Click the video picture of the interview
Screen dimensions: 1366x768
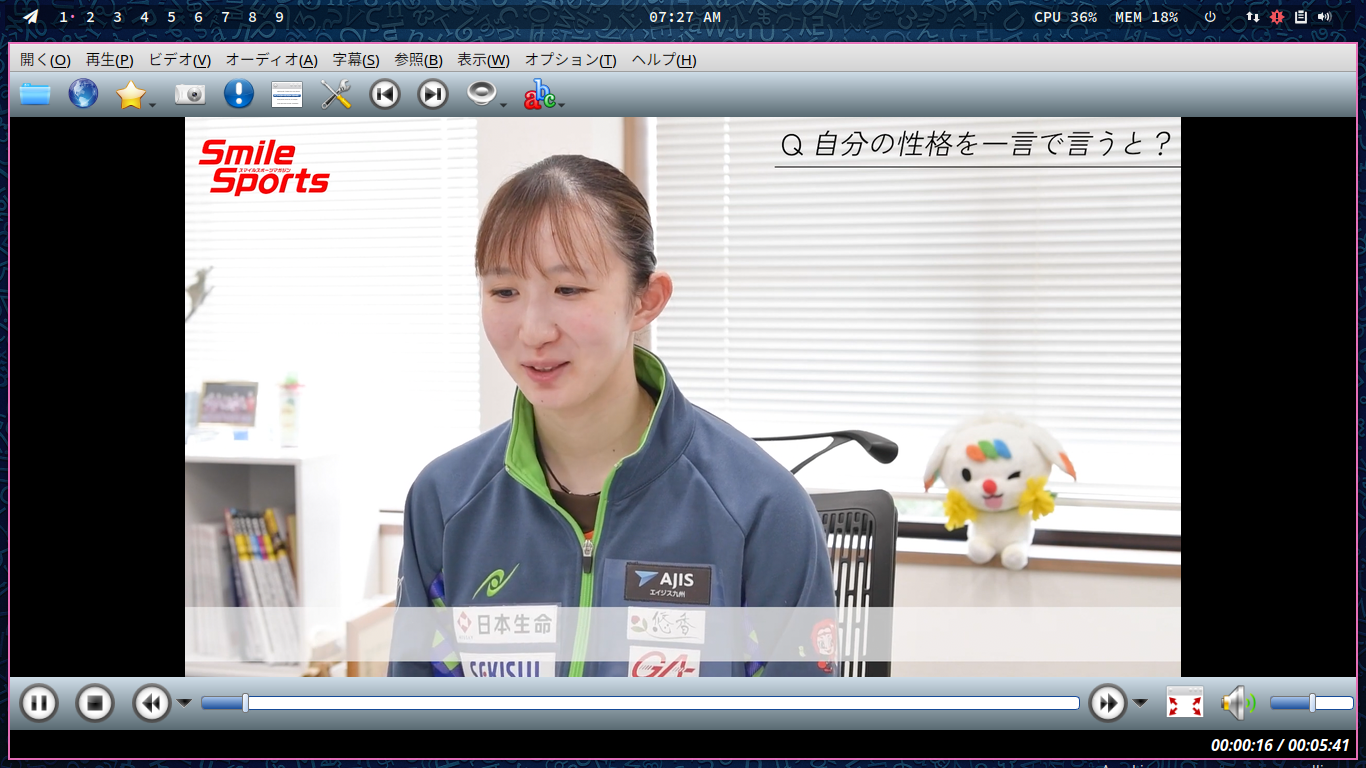(x=683, y=397)
